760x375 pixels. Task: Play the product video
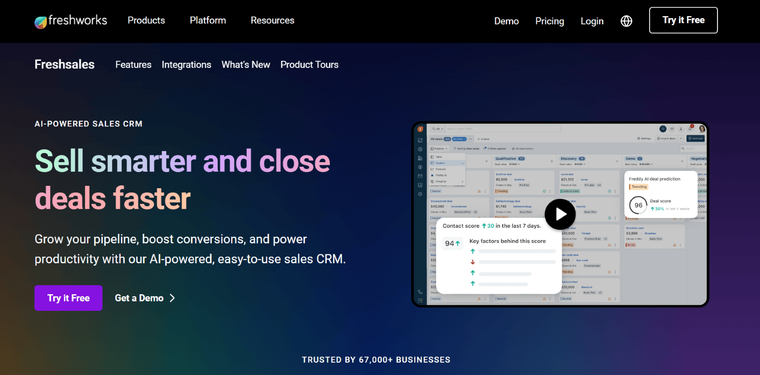coord(560,214)
